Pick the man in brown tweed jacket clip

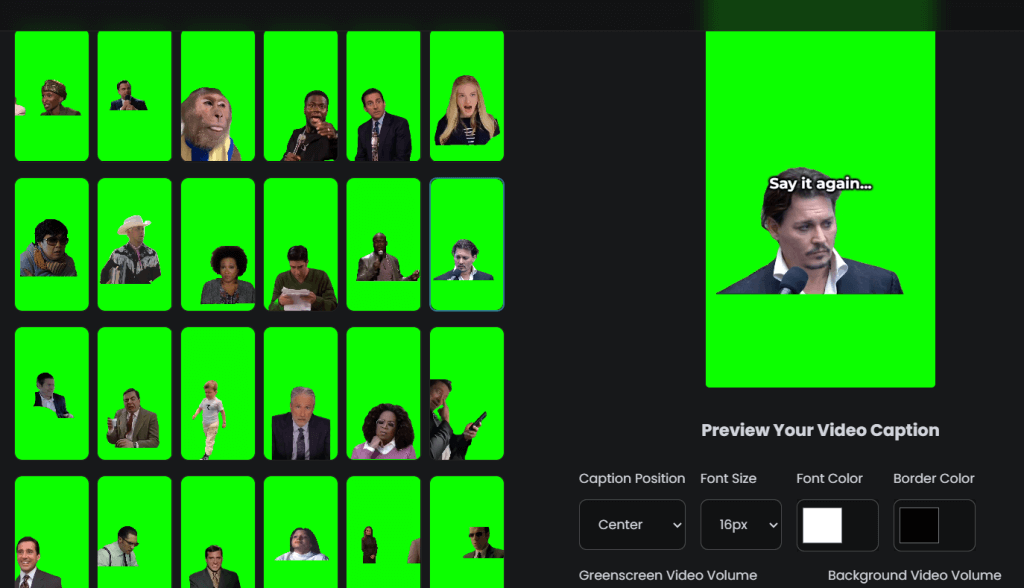coord(135,393)
